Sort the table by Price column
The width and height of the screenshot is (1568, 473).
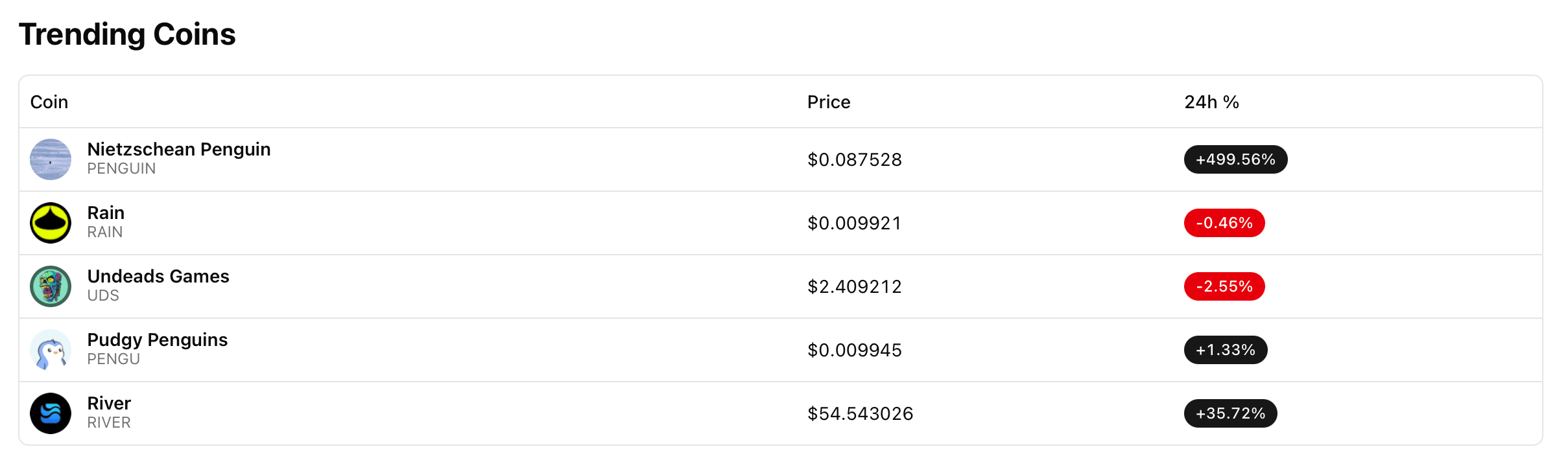[829, 102]
